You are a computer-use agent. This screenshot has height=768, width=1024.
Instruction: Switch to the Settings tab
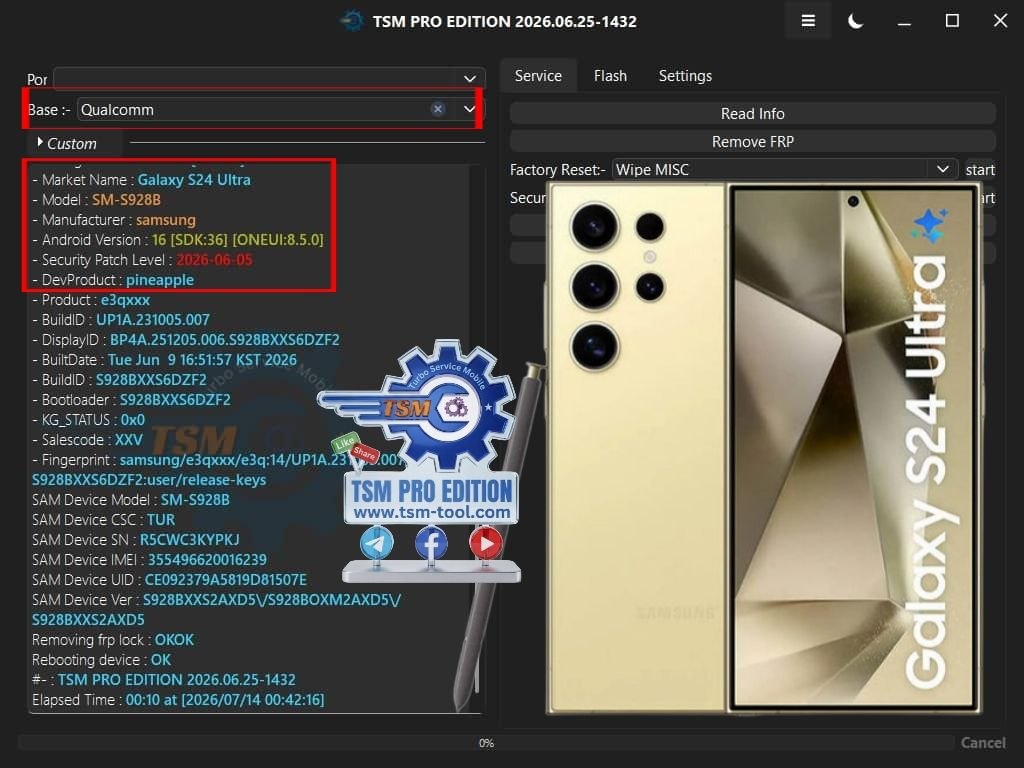tap(685, 76)
